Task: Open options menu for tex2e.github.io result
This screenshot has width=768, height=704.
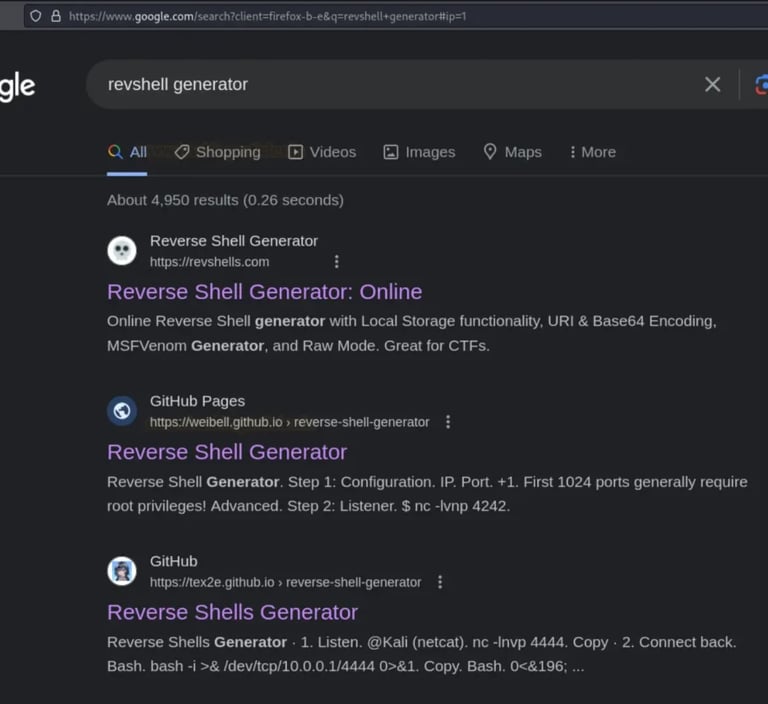Action: [x=440, y=583]
